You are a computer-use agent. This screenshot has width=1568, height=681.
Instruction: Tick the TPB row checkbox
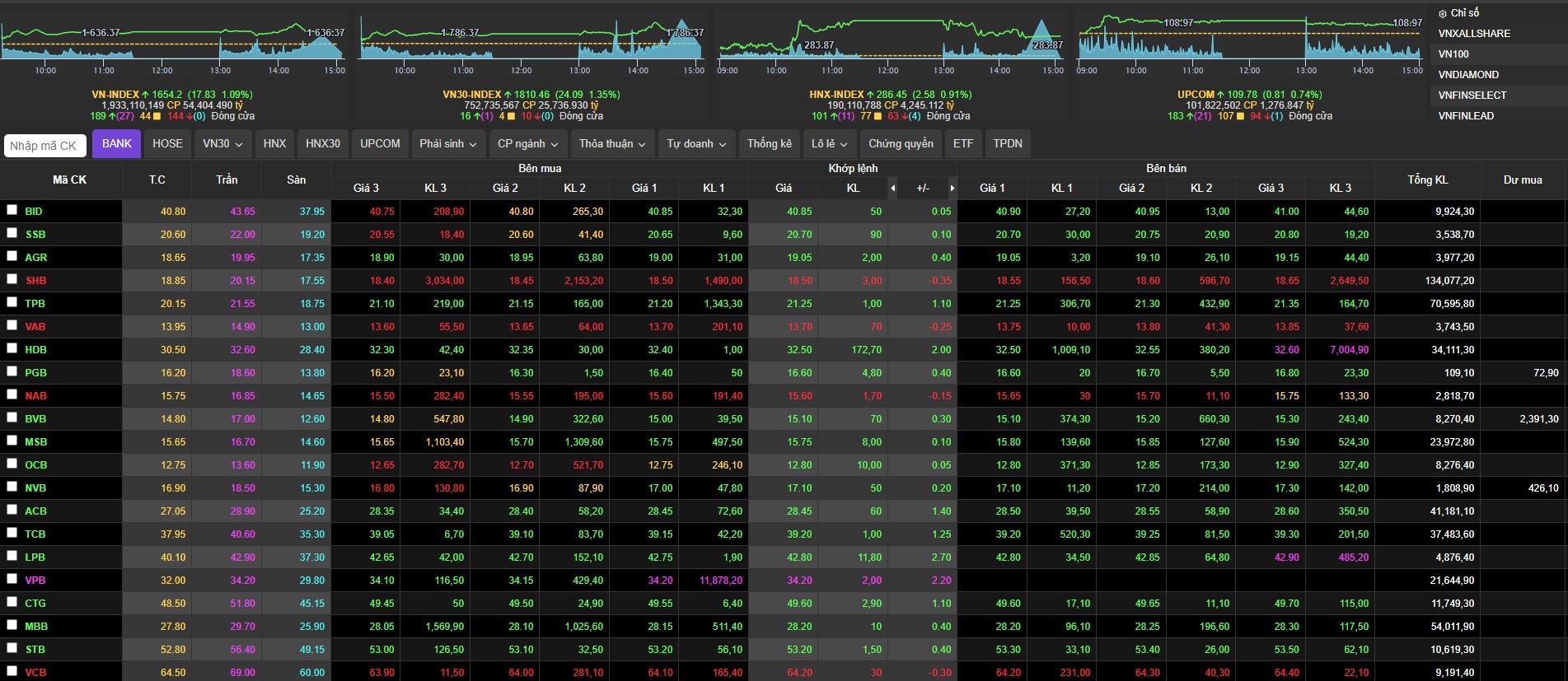(12, 302)
